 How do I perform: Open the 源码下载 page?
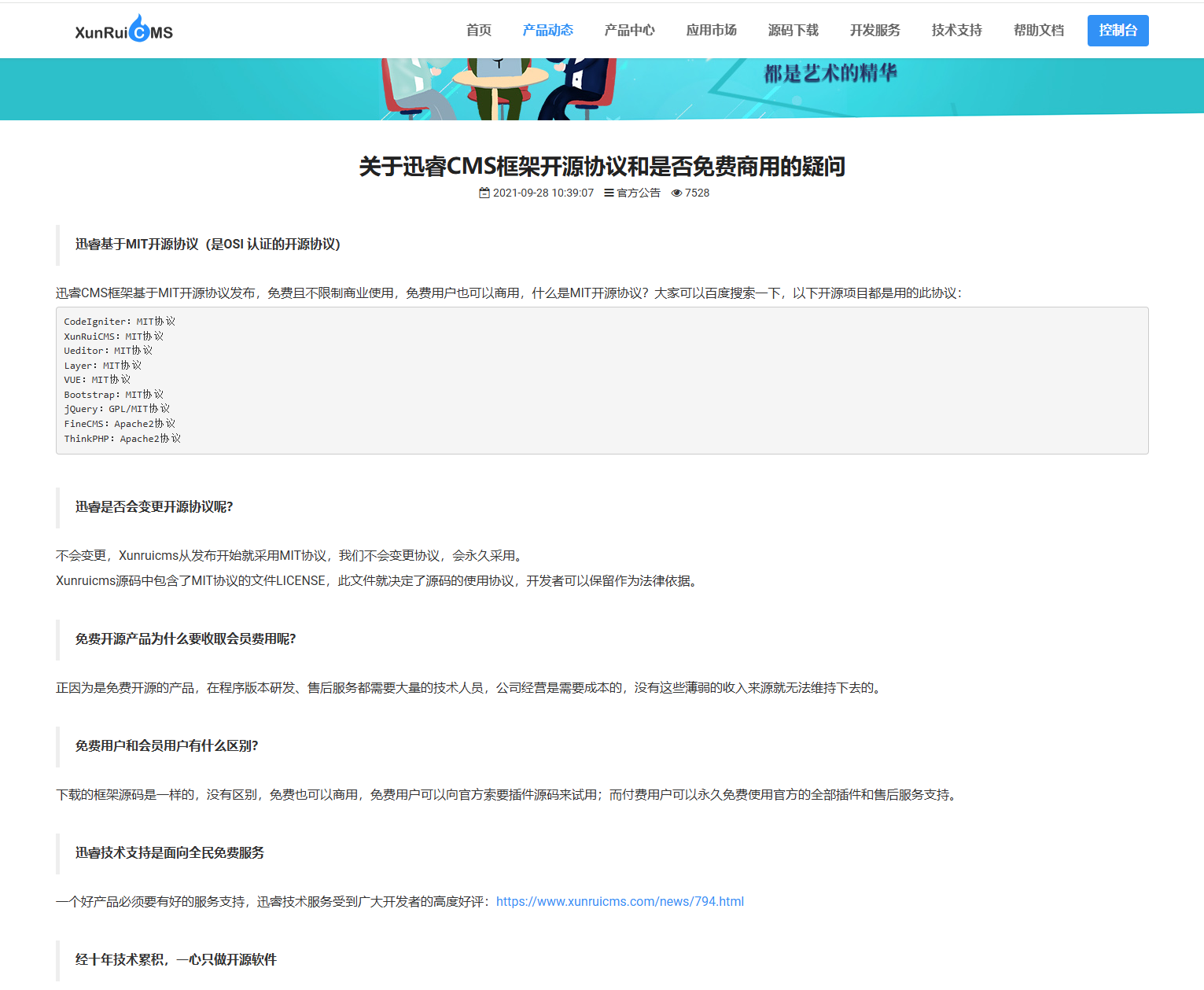pos(793,30)
